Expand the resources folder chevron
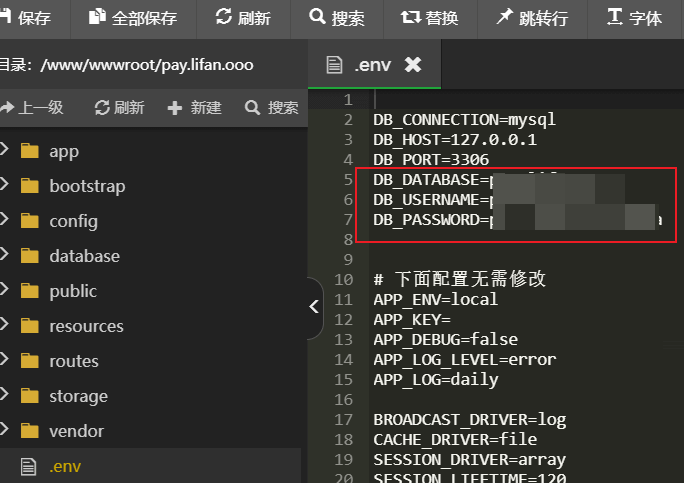Image resolution: width=684 pixels, height=483 pixels. [4, 324]
